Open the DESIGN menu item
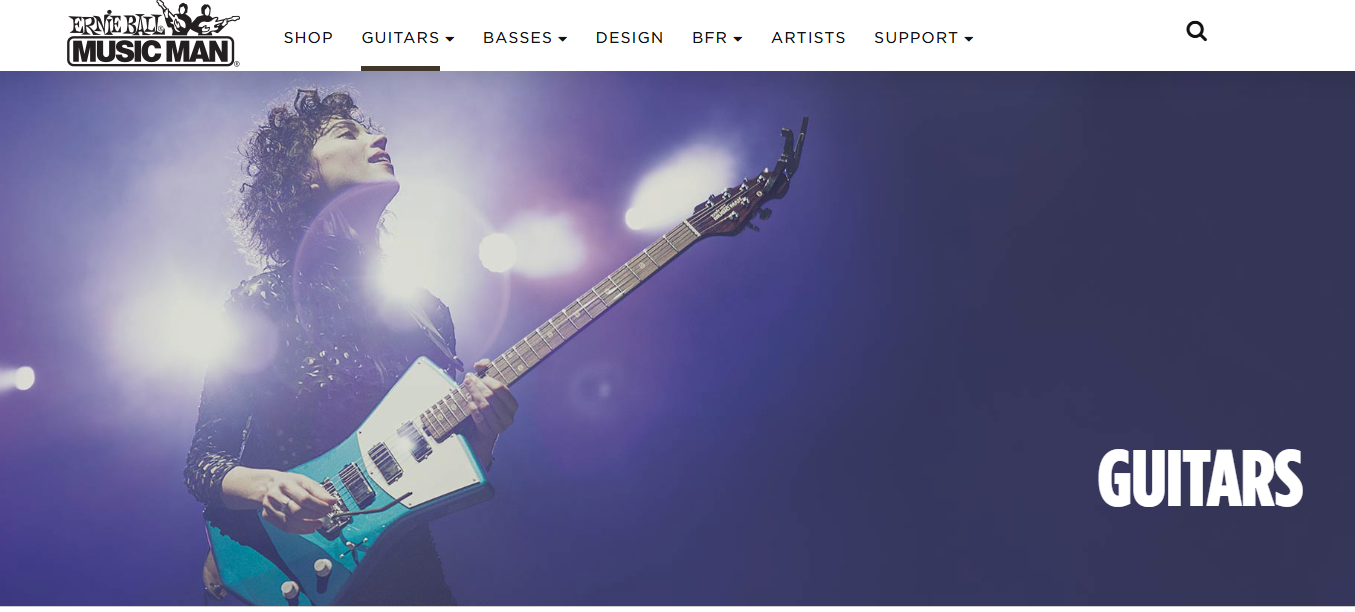The image size is (1355, 612). click(630, 38)
